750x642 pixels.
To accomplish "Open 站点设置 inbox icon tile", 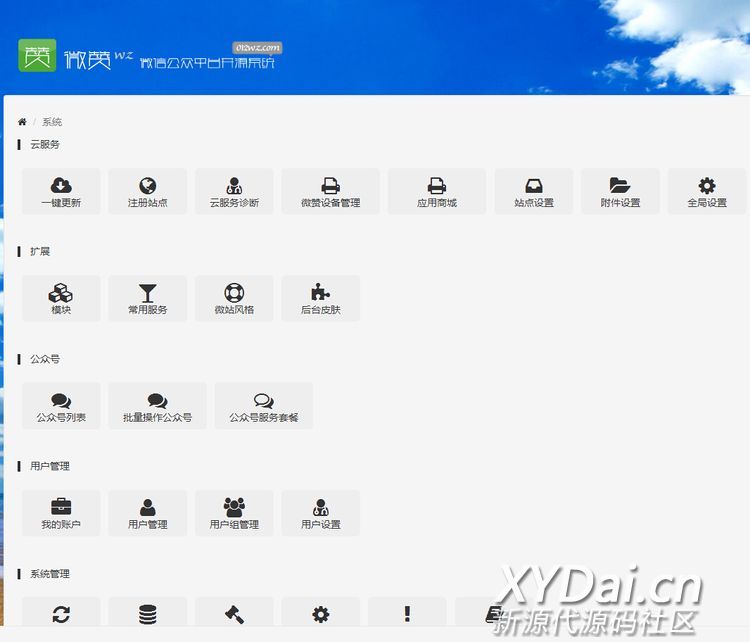I will point(534,191).
